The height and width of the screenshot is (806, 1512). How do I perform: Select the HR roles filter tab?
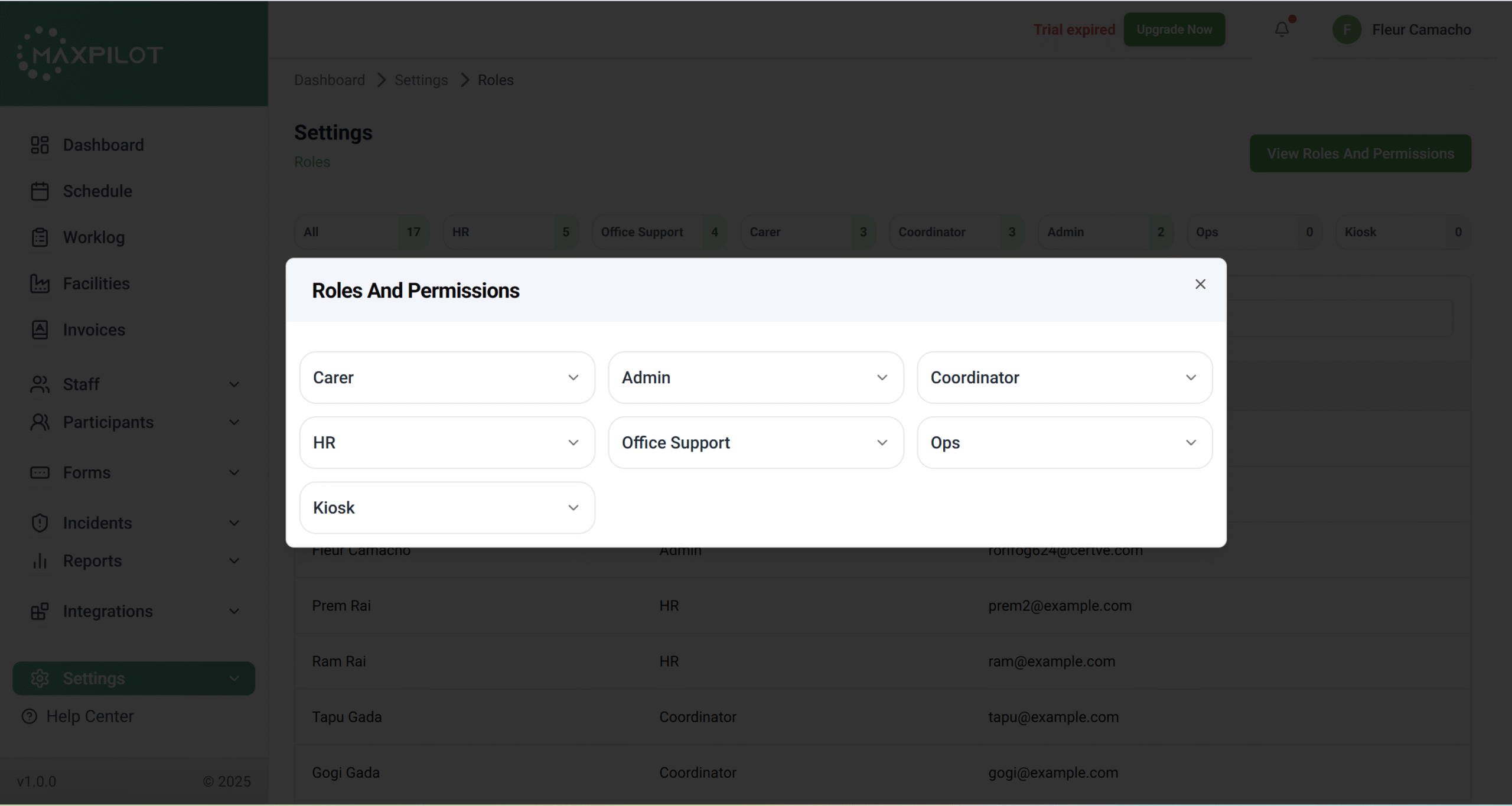[x=510, y=232]
